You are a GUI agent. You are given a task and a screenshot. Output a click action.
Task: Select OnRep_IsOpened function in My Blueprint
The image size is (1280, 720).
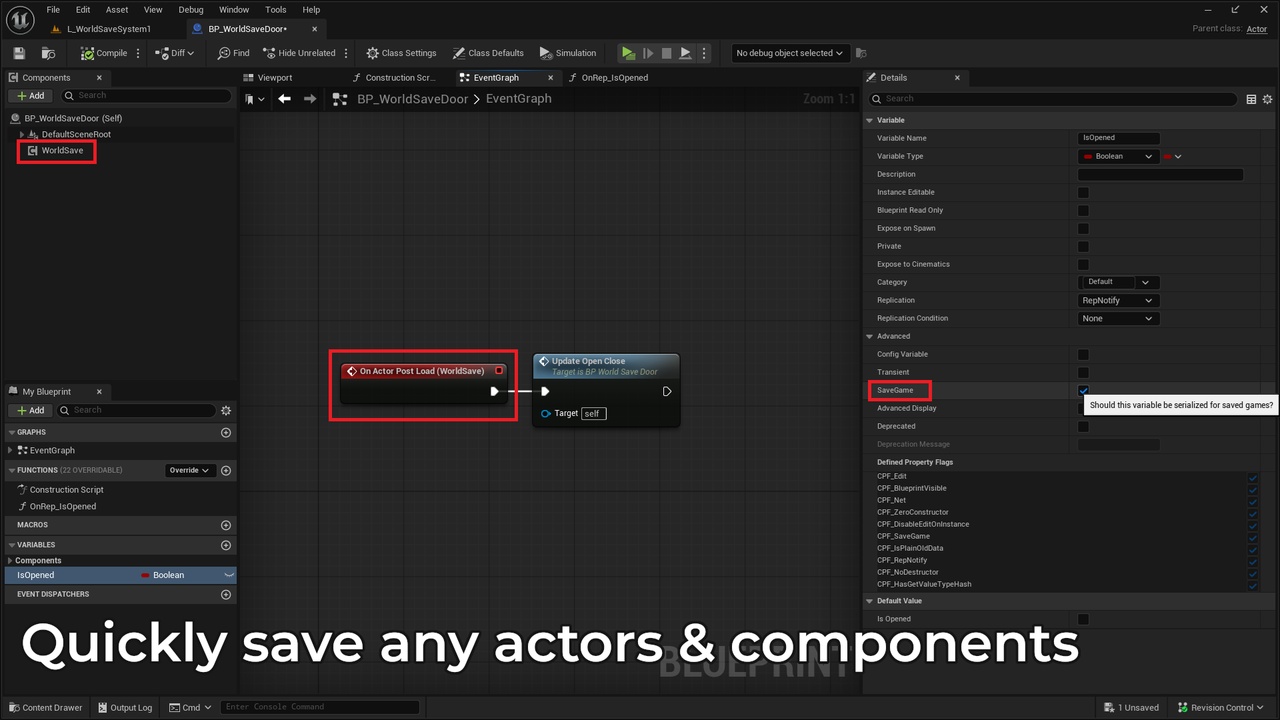pos(63,506)
